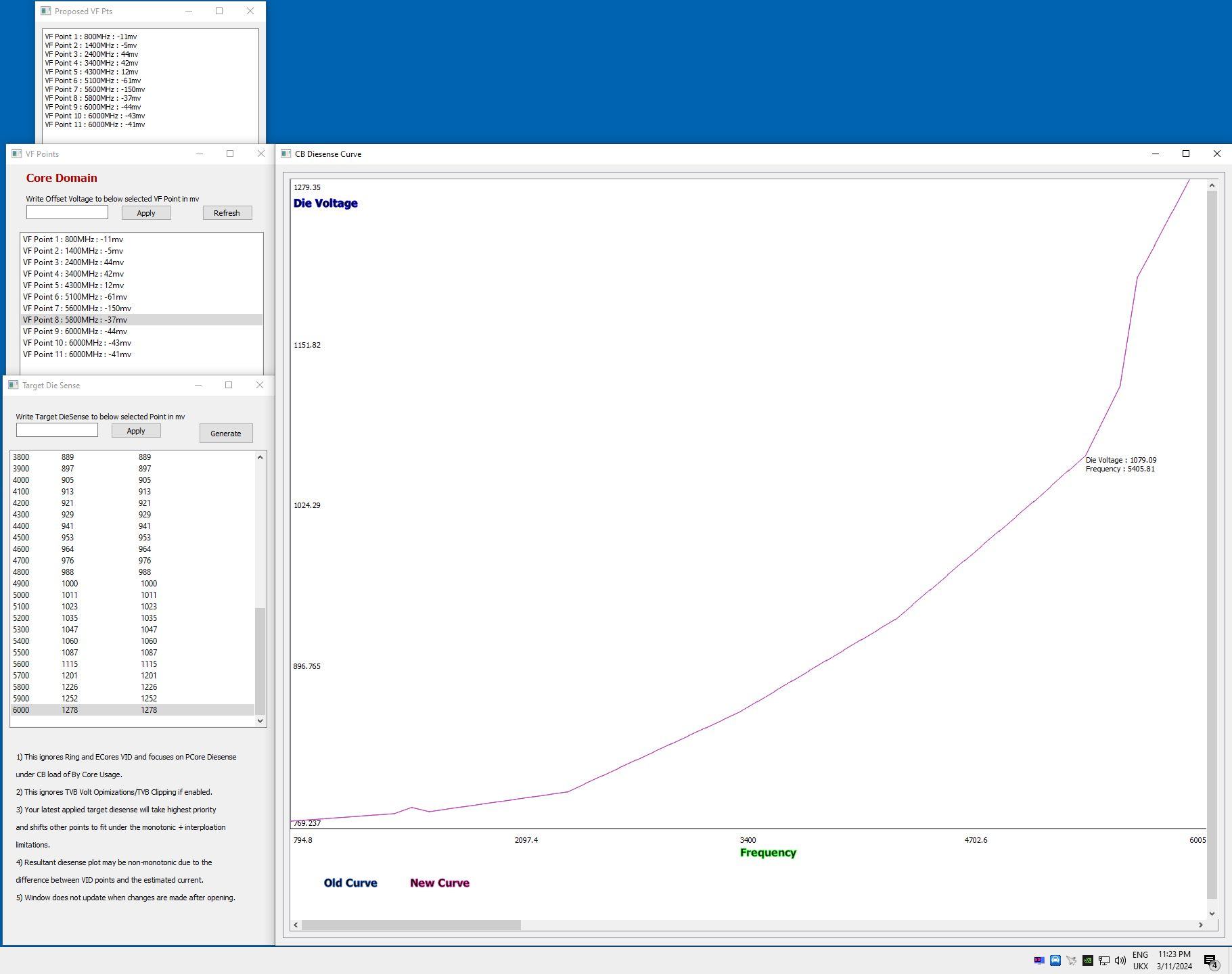Viewport: 1232px width, 974px height.
Task: Open the blue car tray icon
Action: (1055, 960)
